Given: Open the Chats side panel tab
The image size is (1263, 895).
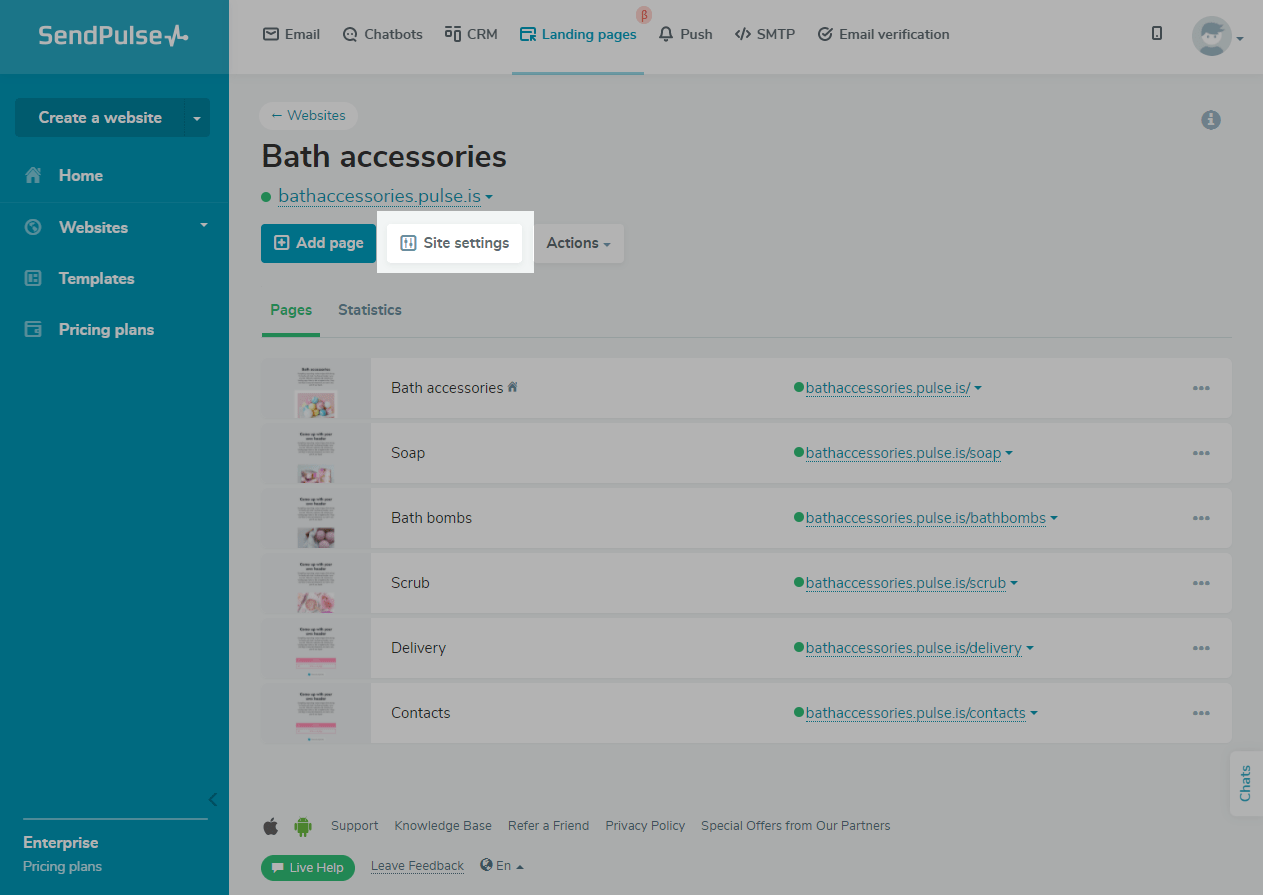Looking at the screenshot, I should coord(1246,783).
